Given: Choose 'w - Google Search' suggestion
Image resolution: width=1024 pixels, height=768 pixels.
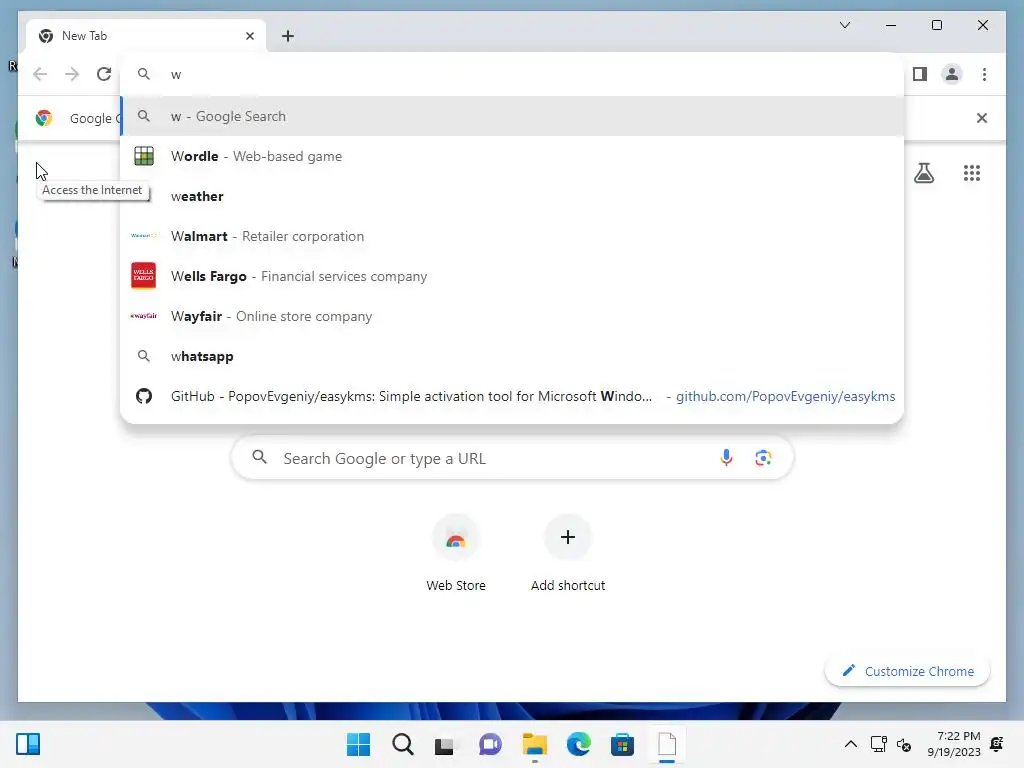Looking at the screenshot, I should pos(512,116).
